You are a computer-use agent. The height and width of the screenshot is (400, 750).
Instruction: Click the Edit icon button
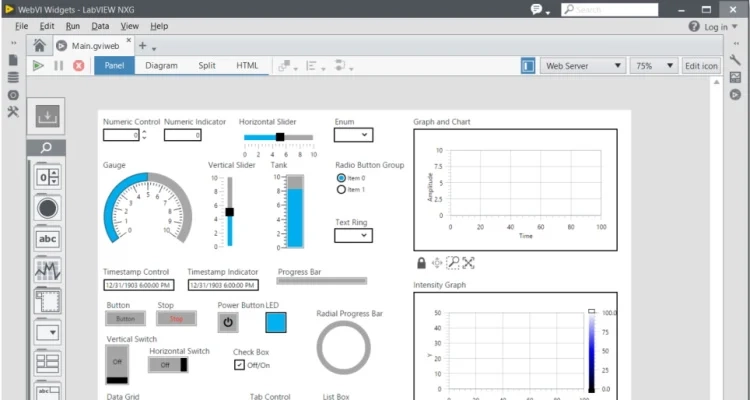pos(700,66)
